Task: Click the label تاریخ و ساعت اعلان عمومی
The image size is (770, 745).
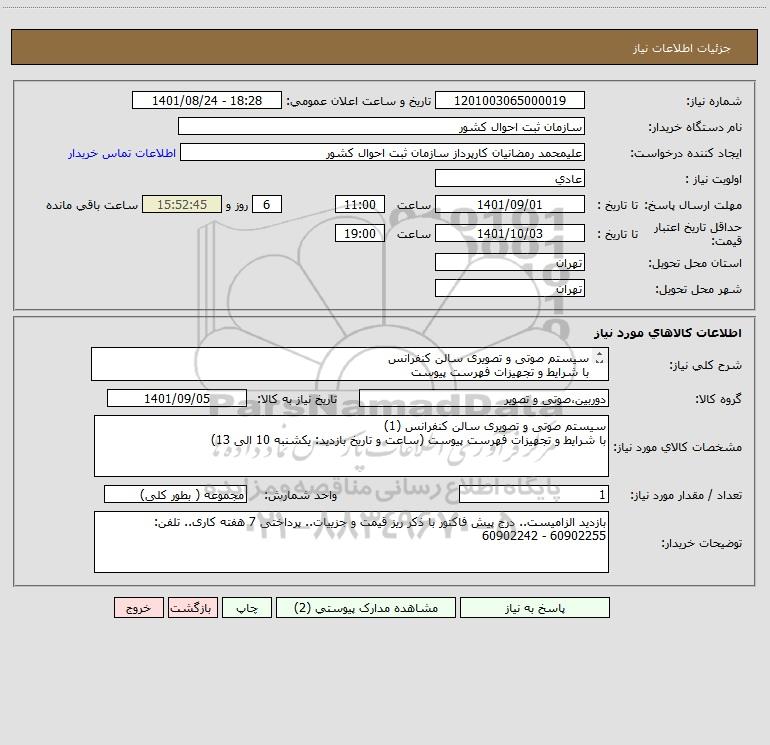Action: [x=358, y=102]
